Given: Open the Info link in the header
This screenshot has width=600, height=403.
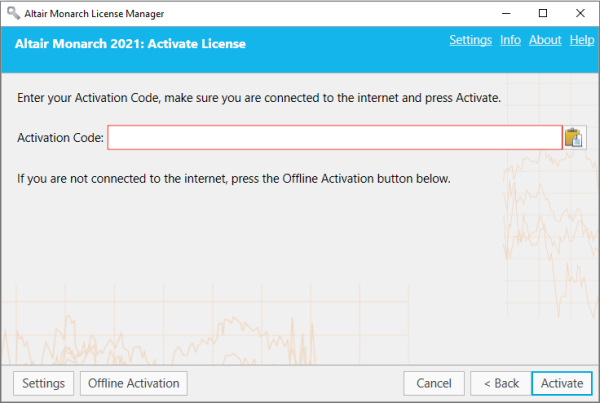Looking at the screenshot, I should coord(510,40).
